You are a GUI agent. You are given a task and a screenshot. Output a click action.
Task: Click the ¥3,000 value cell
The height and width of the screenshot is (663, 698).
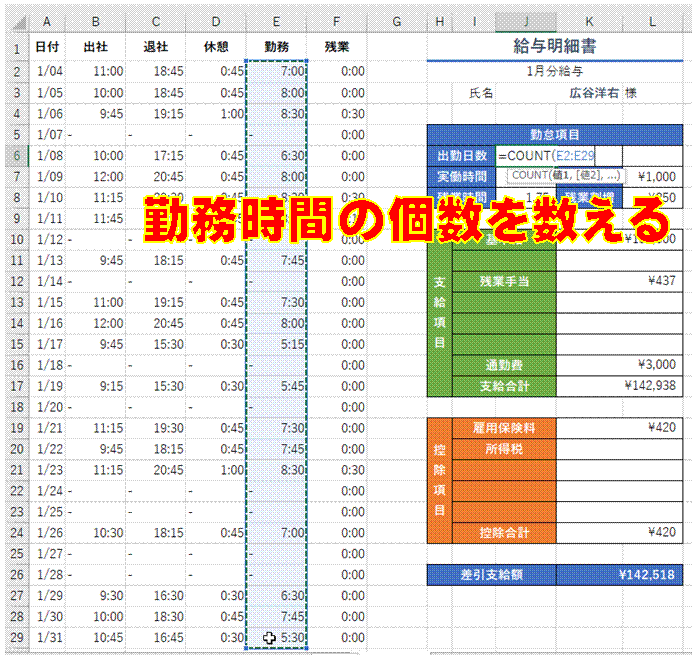tap(620, 365)
